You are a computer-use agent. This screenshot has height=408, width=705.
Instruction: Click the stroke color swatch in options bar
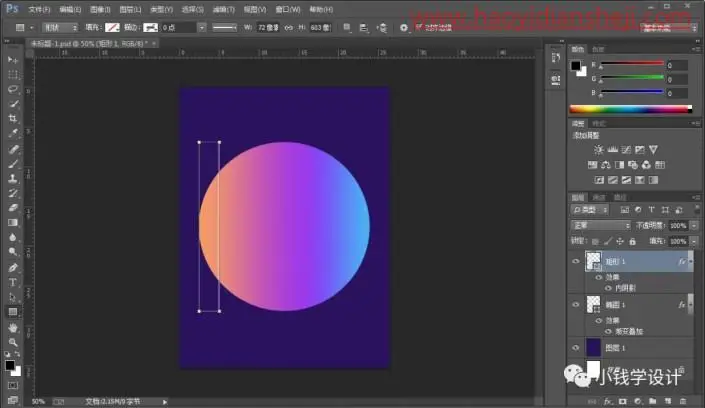[x=150, y=28]
